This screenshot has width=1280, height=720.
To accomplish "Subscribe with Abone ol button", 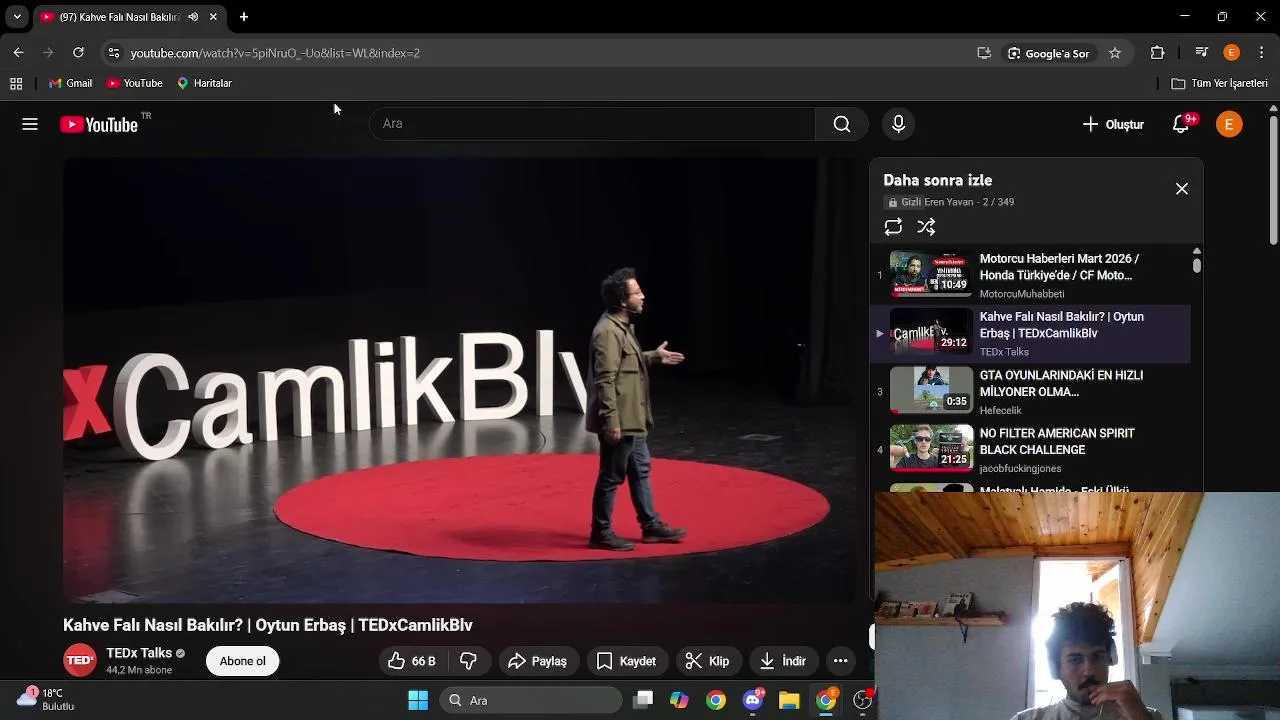I will [243, 661].
